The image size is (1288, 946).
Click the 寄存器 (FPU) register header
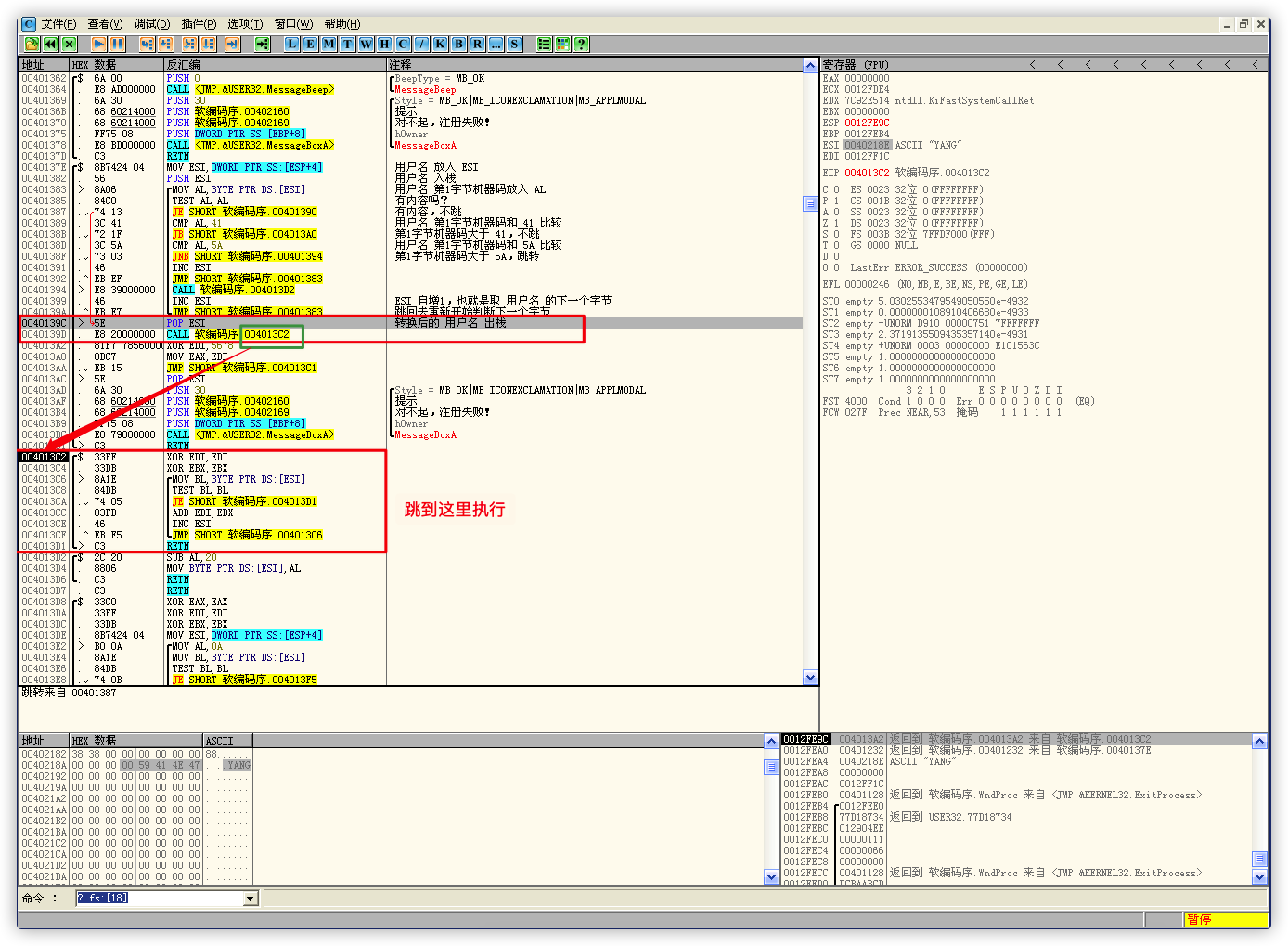(856, 65)
